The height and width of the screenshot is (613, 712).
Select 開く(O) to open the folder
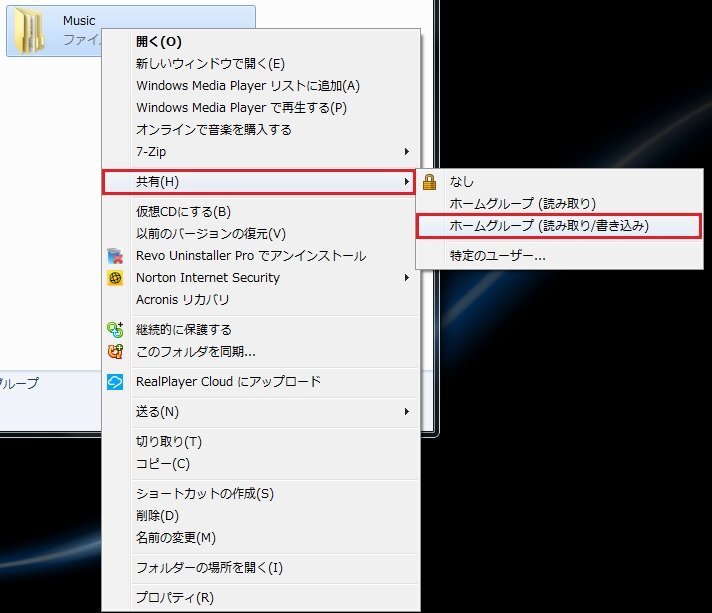[159, 42]
